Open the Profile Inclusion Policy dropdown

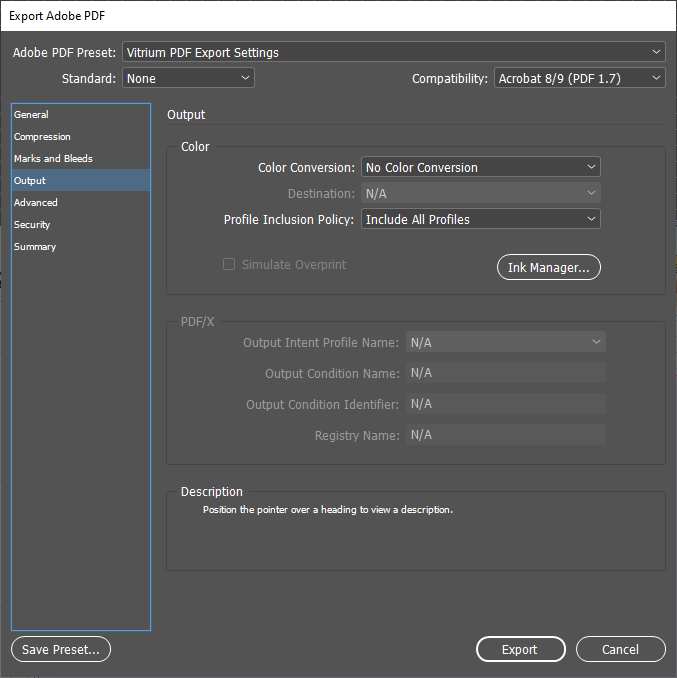[x=481, y=219]
